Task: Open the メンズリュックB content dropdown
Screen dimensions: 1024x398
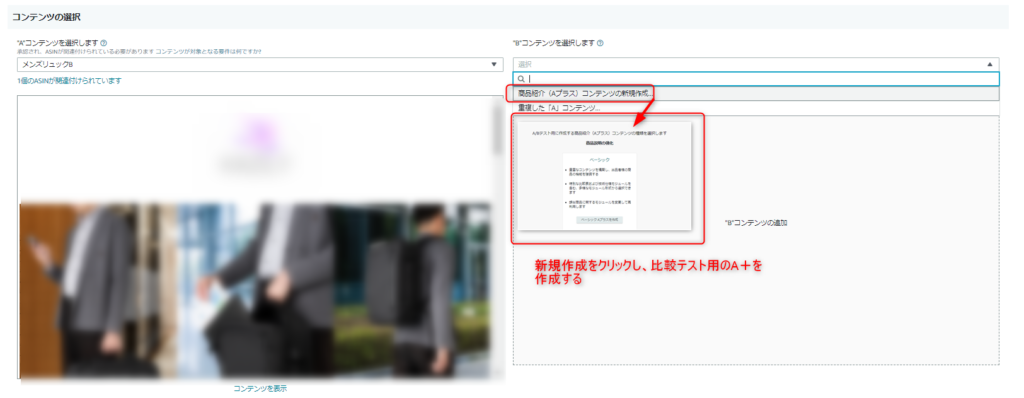Action: coord(260,65)
